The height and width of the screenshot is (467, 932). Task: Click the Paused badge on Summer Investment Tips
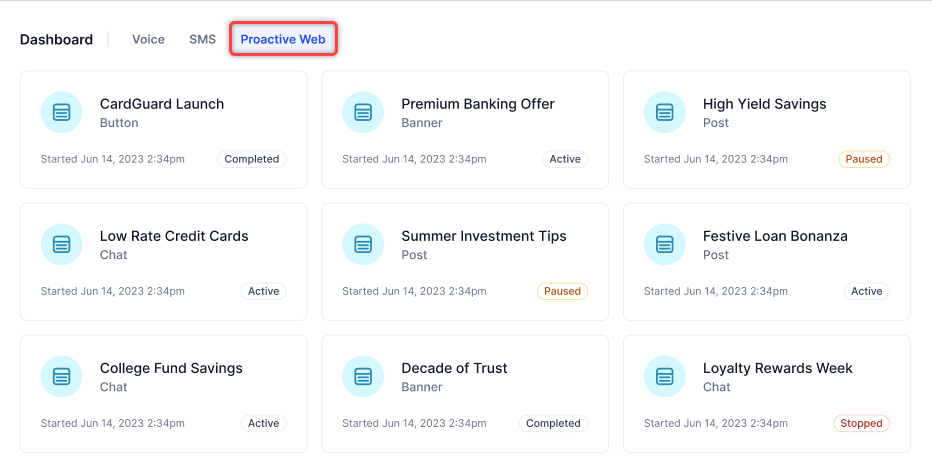[562, 291]
